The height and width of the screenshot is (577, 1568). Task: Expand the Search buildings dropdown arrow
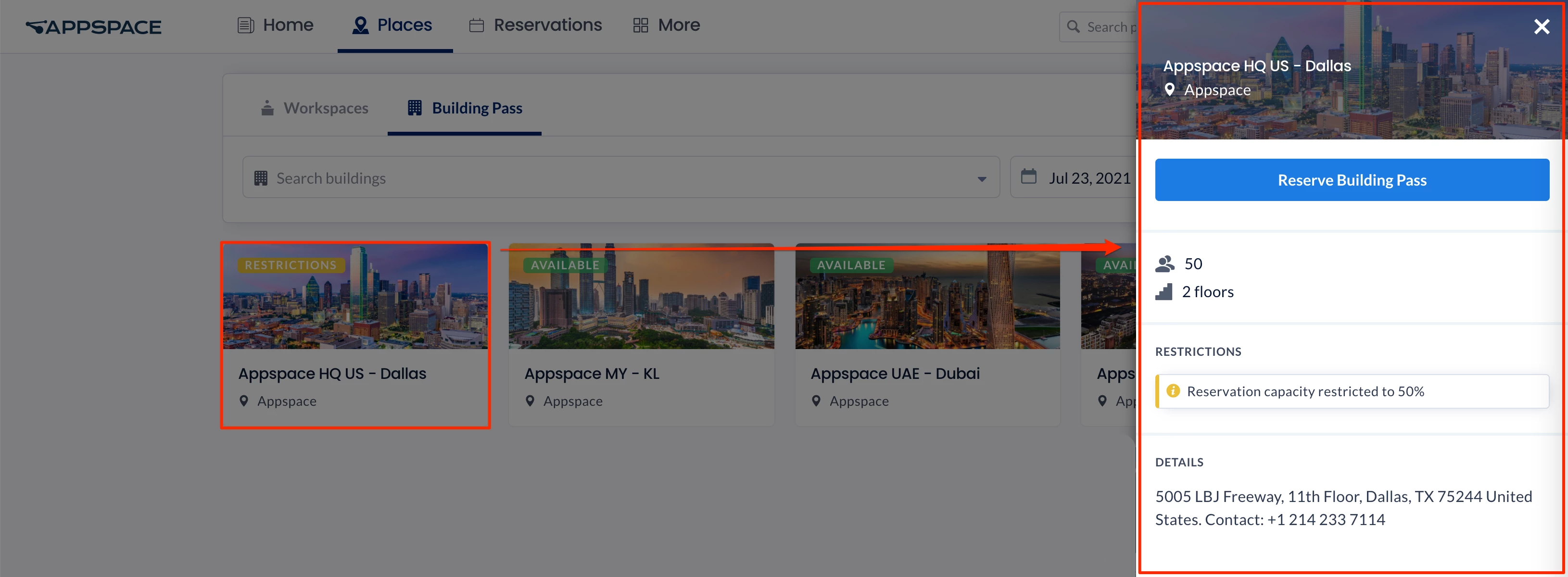981,178
